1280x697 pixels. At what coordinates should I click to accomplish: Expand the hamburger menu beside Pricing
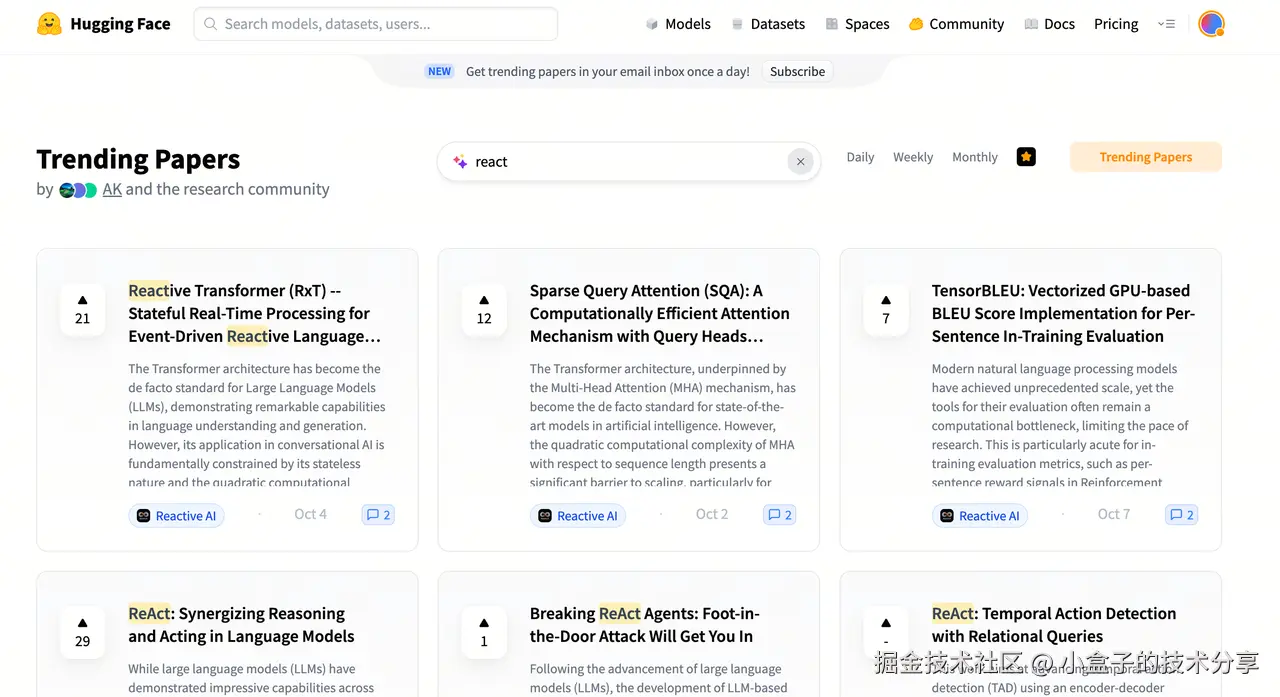tap(1166, 24)
